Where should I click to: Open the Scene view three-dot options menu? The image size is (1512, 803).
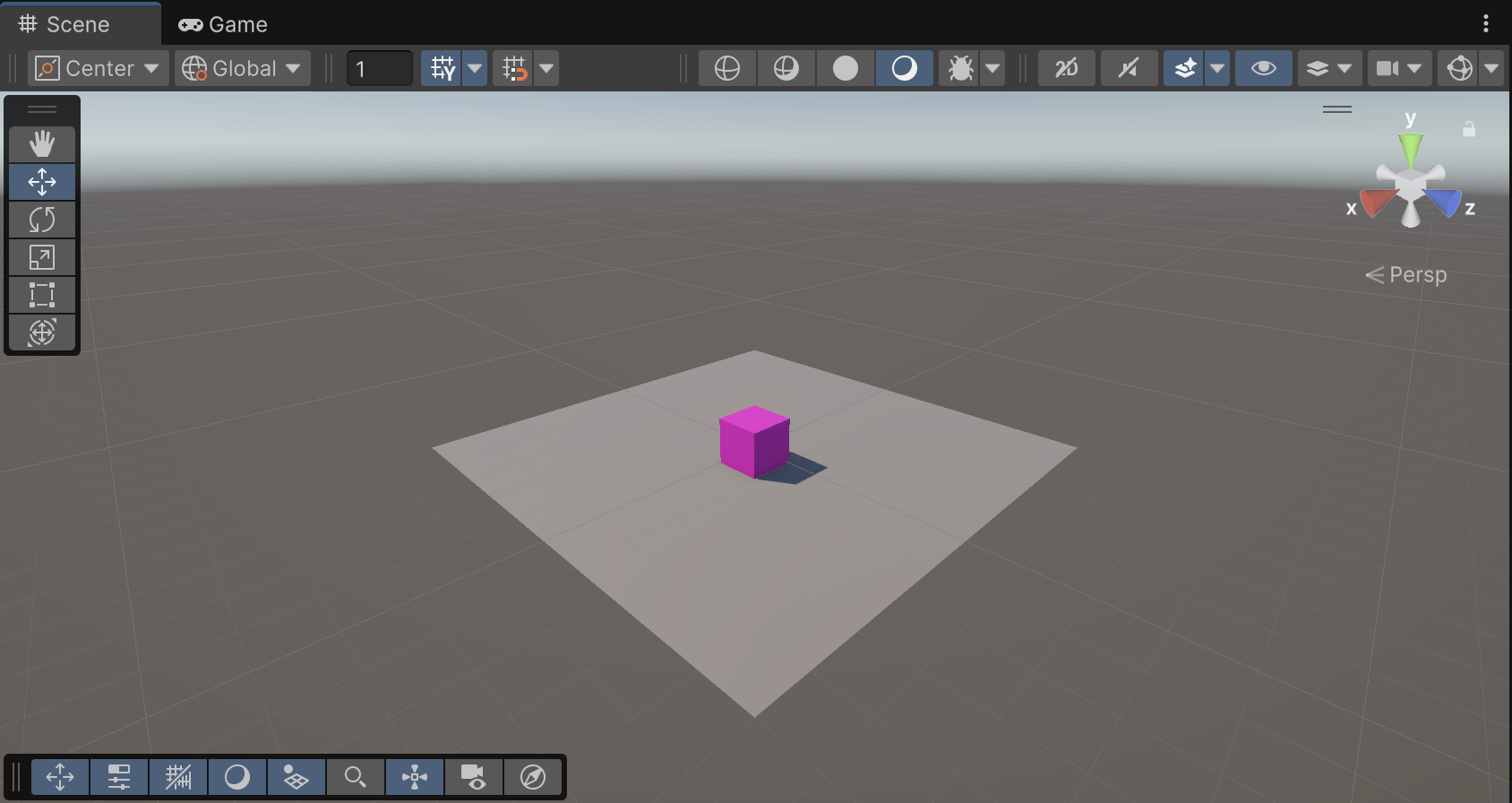1486,24
